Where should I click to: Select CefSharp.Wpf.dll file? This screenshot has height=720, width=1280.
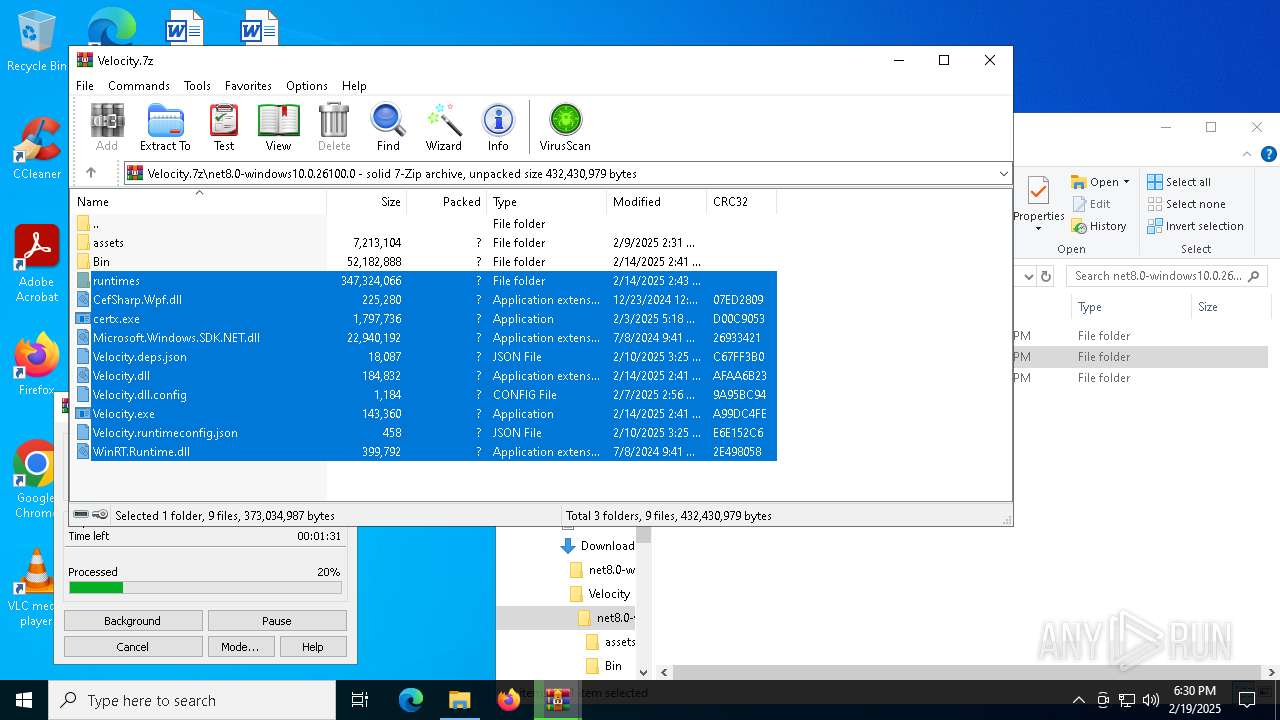click(424, 300)
